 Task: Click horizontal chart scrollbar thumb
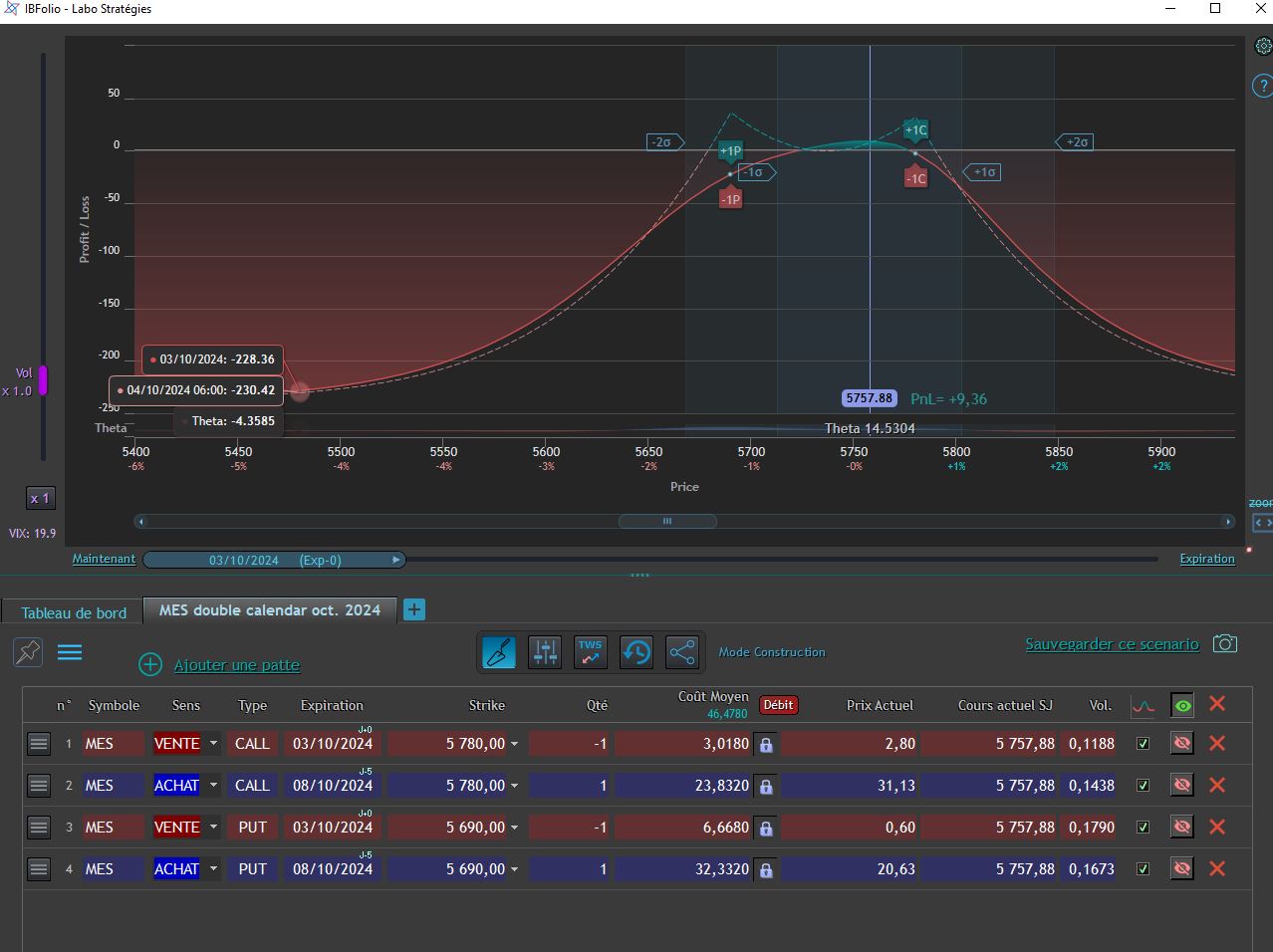tap(667, 521)
